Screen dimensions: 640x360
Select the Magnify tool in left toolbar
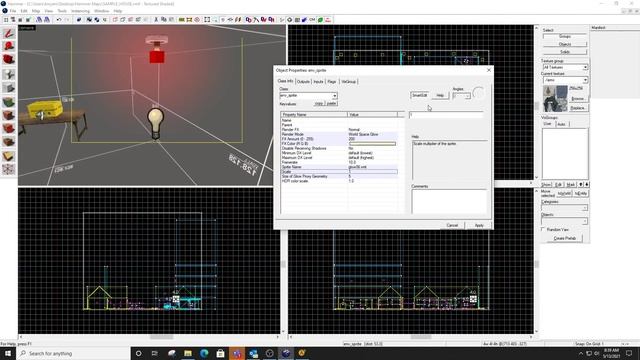(x=9, y=47)
